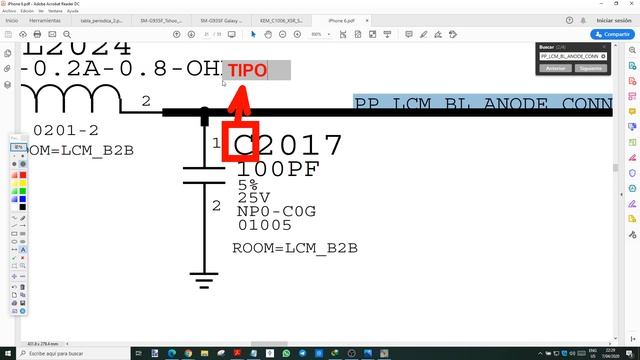Select the text A tool in annotation palette

point(23,250)
